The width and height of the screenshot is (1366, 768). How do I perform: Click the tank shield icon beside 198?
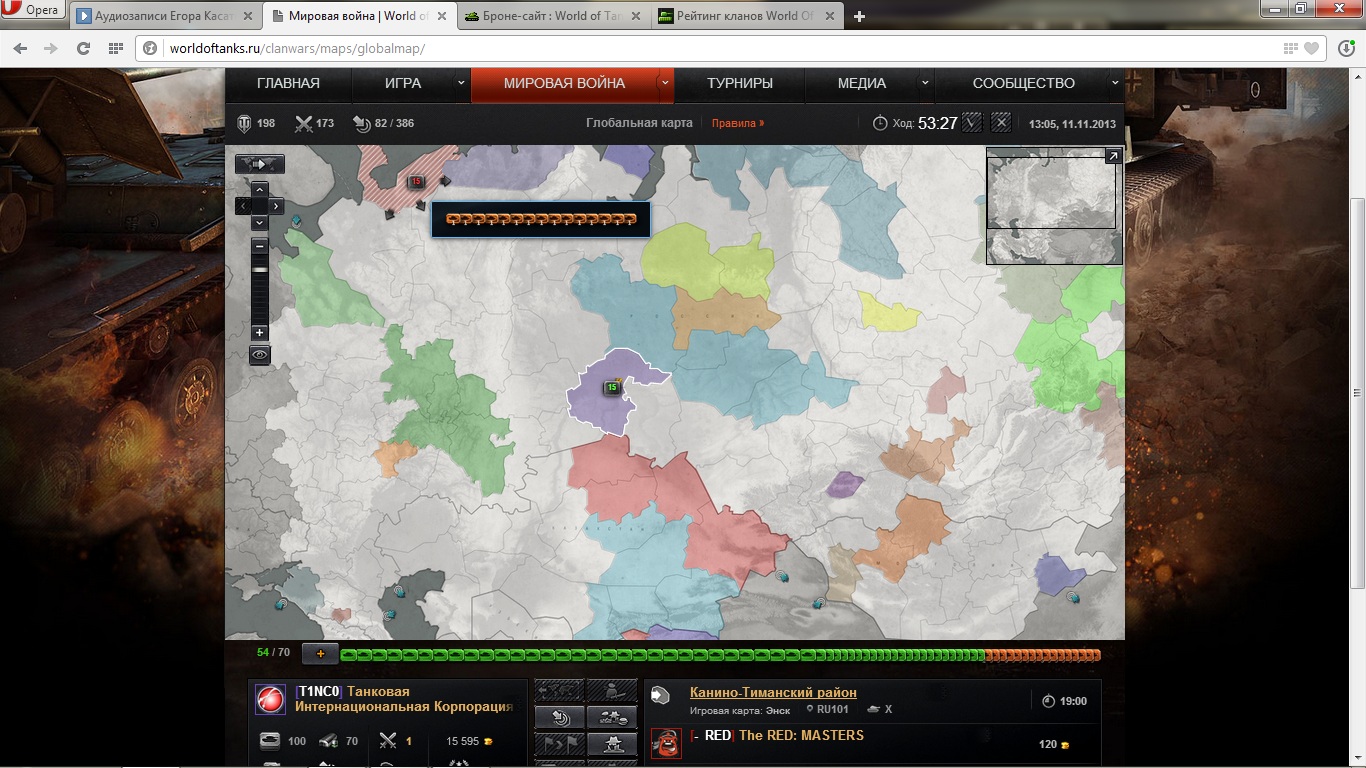(x=243, y=123)
